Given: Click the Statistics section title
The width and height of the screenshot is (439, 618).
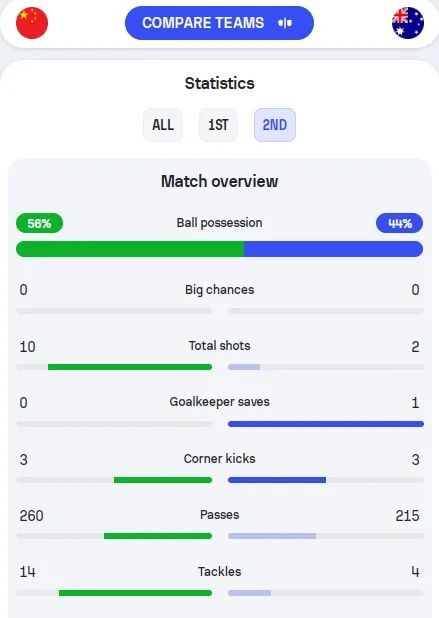Looking at the screenshot, I should point(220,83).
